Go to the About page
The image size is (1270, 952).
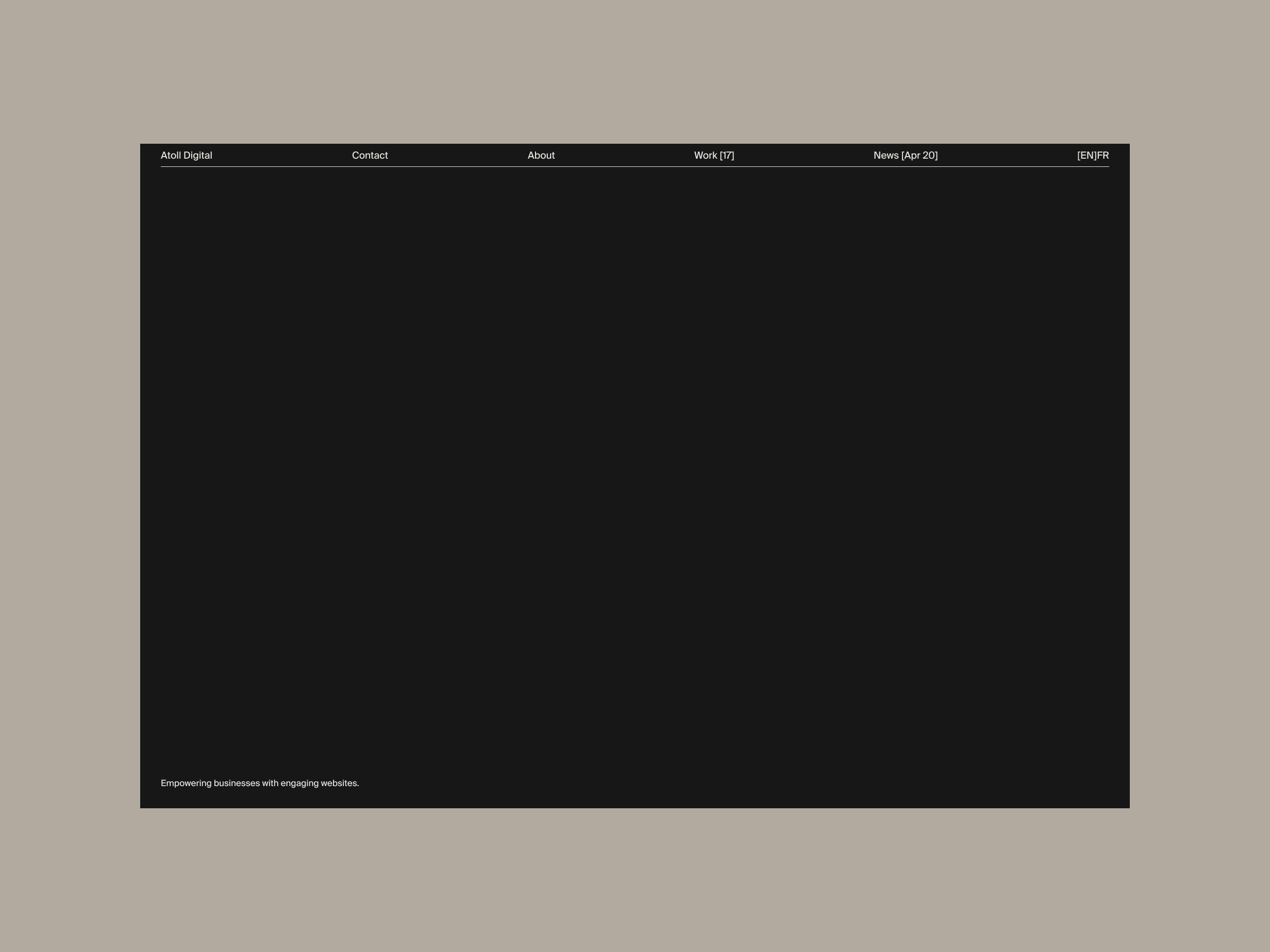pyautogui.click(x=541, y=156)
